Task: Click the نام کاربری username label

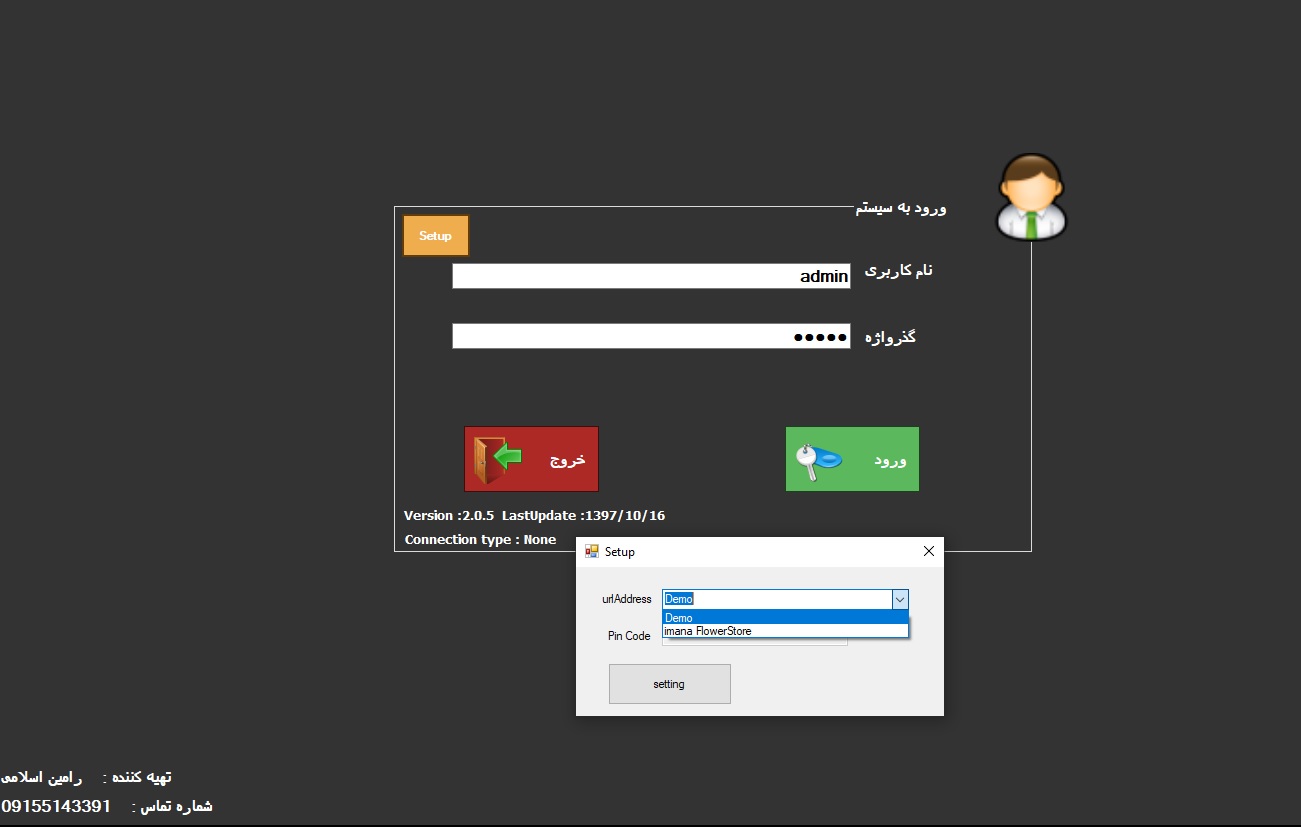Action: 899,271
